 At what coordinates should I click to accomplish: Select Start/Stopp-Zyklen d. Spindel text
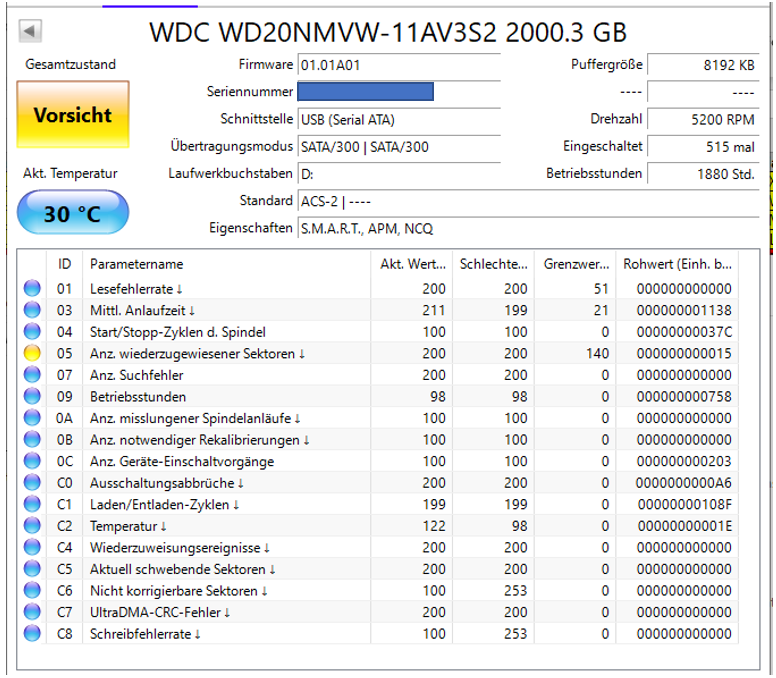(178, 332)
